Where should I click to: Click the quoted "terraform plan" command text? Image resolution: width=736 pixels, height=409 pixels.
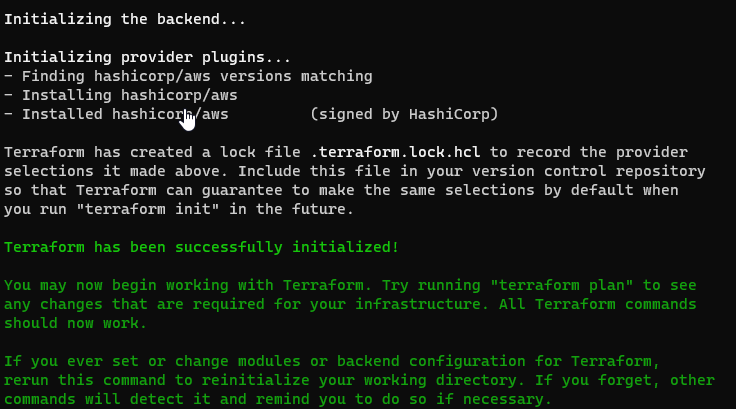[562, 286]
